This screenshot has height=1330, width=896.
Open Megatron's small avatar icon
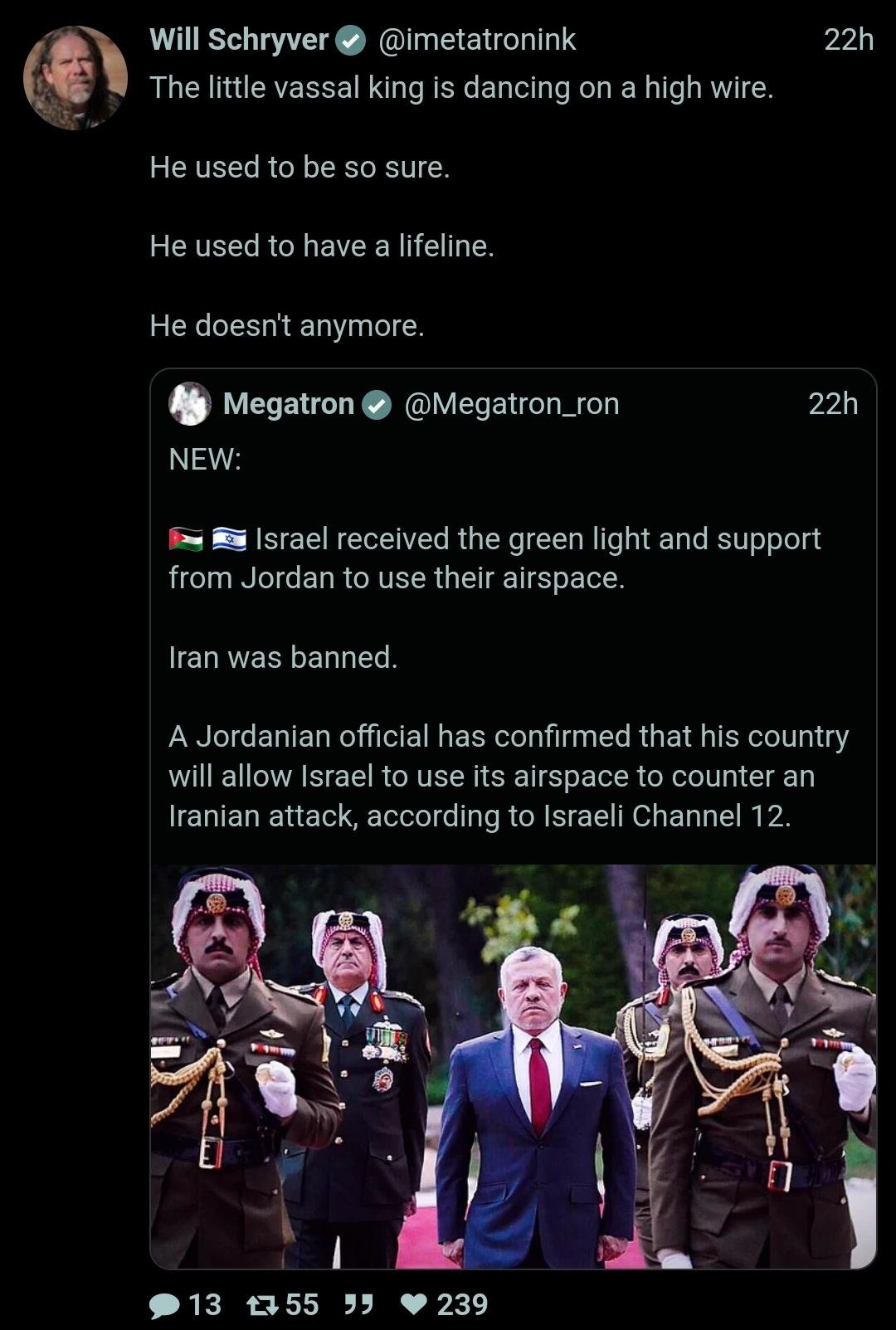click(x=190, y=404)
